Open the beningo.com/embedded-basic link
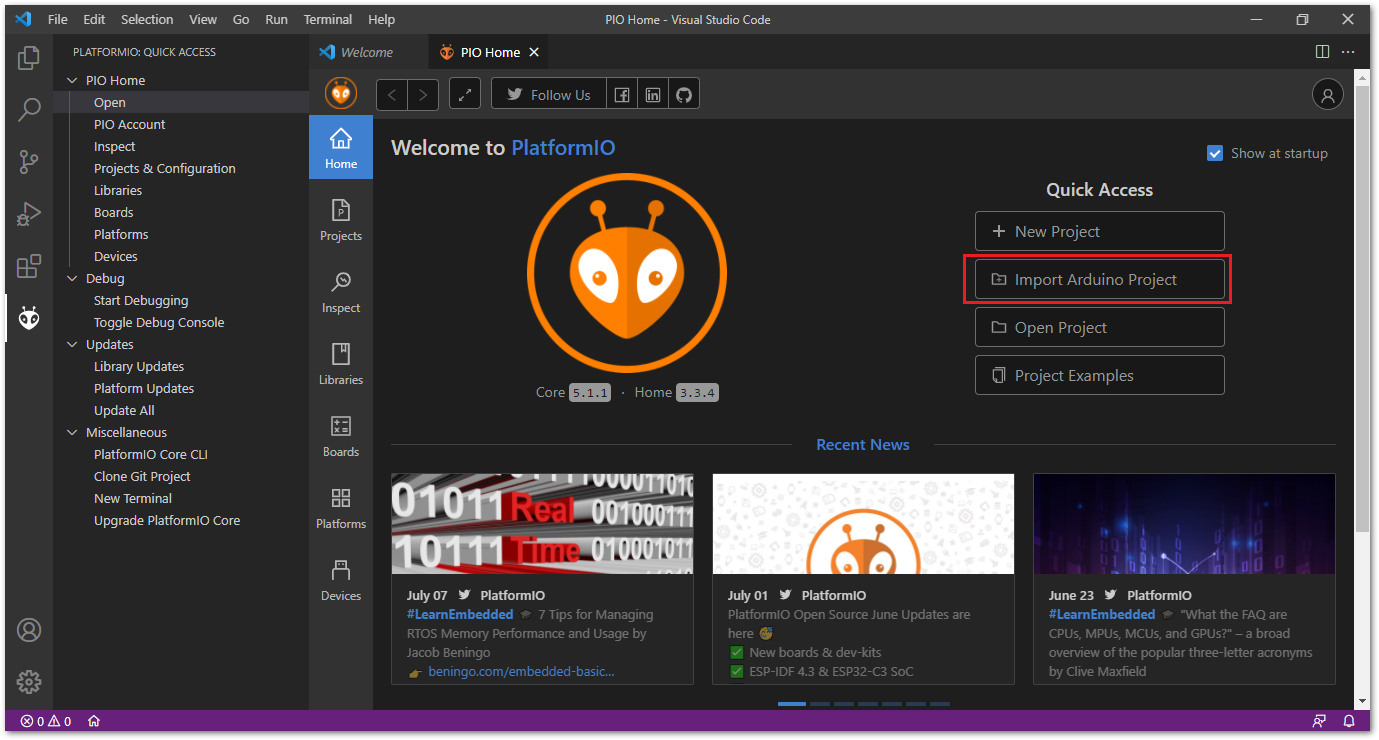The width and height of the screenshot is (1379, 740). click(x=521, y=671)
